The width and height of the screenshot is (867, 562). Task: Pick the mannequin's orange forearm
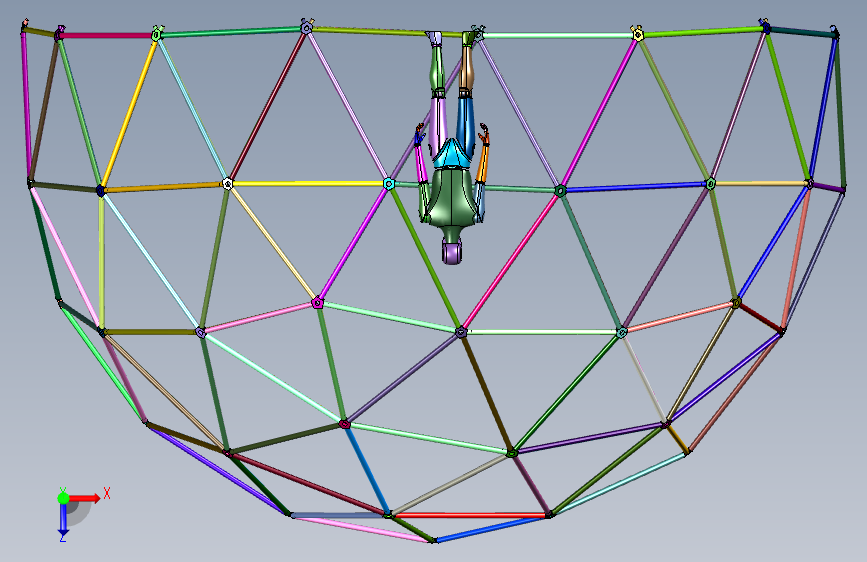point(482,163)
